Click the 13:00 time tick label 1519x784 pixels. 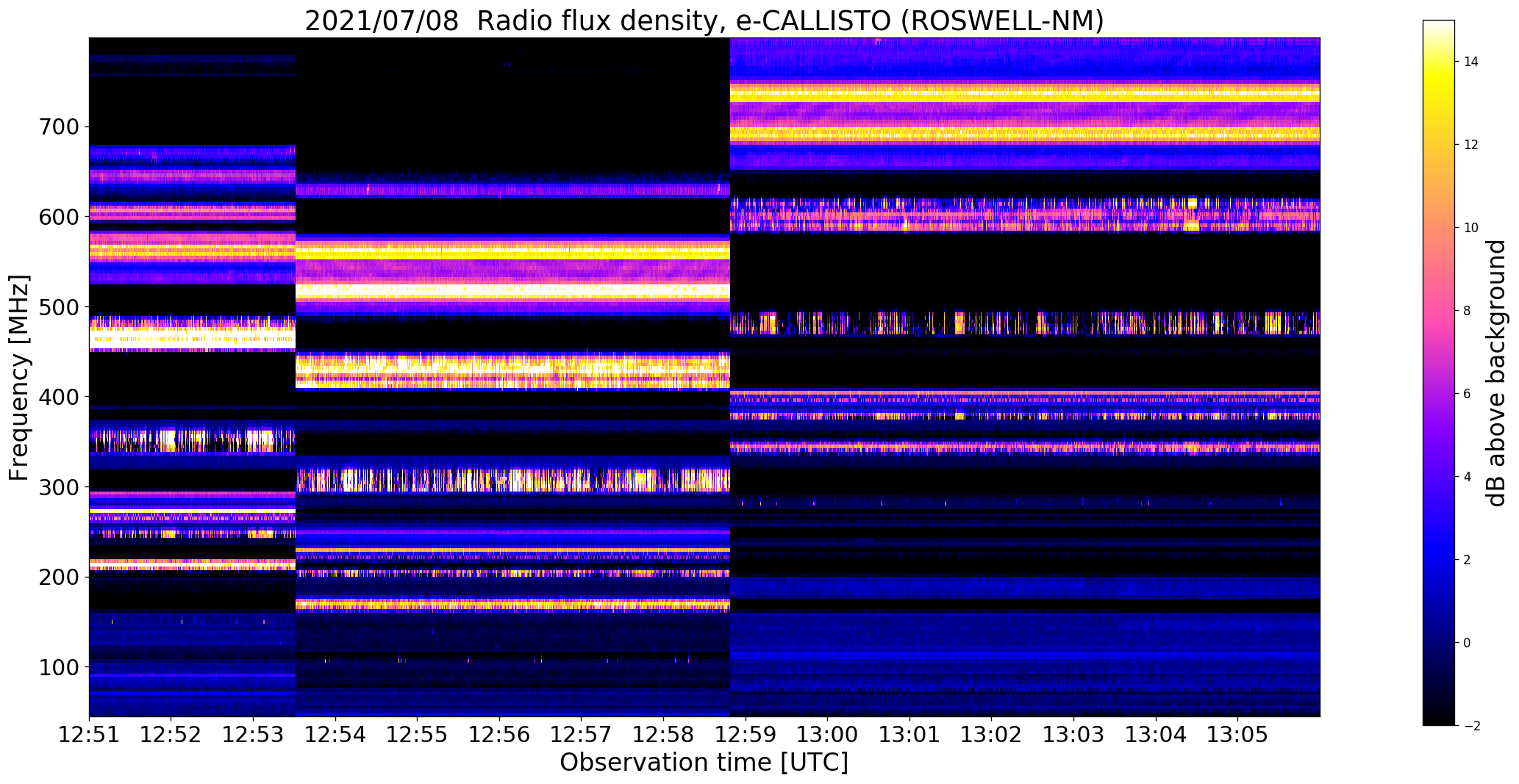(x=827, y=735)
